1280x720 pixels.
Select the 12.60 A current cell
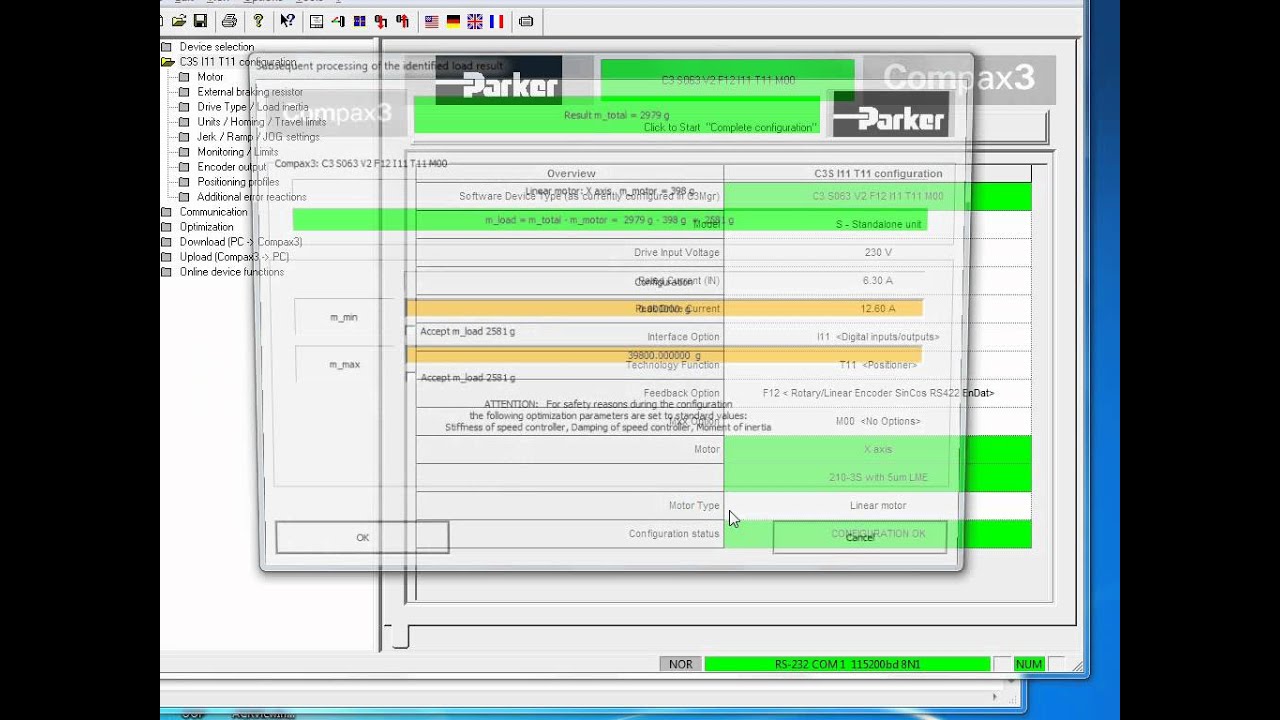pyautogui.click(x=878, y=309)
